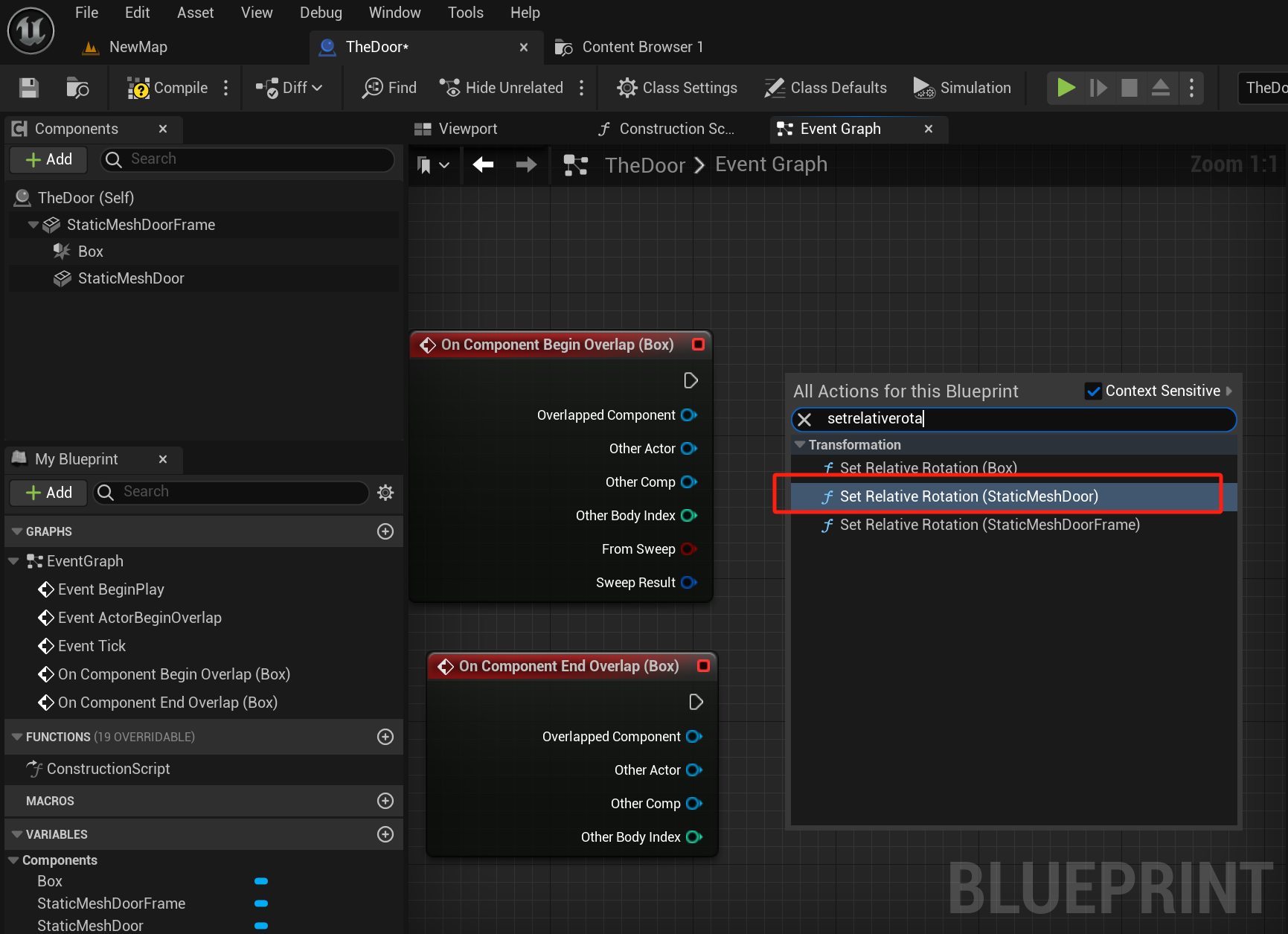
Task: Select ConstructionScript function
Action: click(x=108, y=769)
